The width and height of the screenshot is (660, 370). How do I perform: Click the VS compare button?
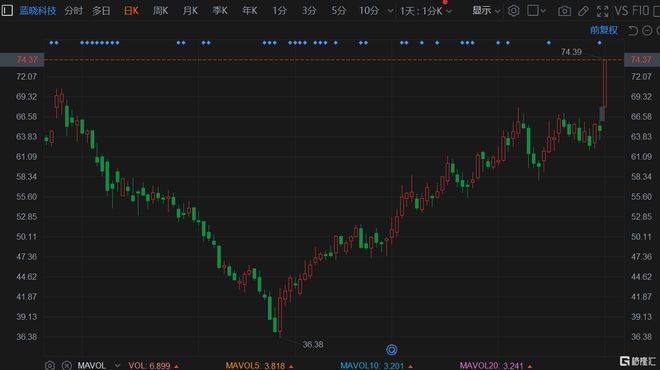[621, 11]
